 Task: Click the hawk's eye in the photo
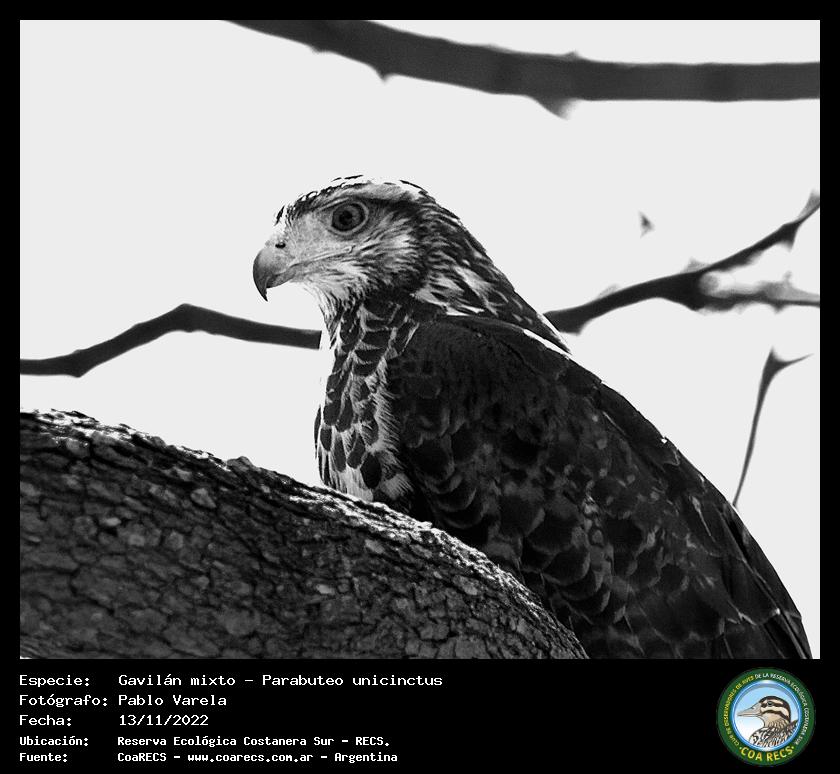point(348,216)
